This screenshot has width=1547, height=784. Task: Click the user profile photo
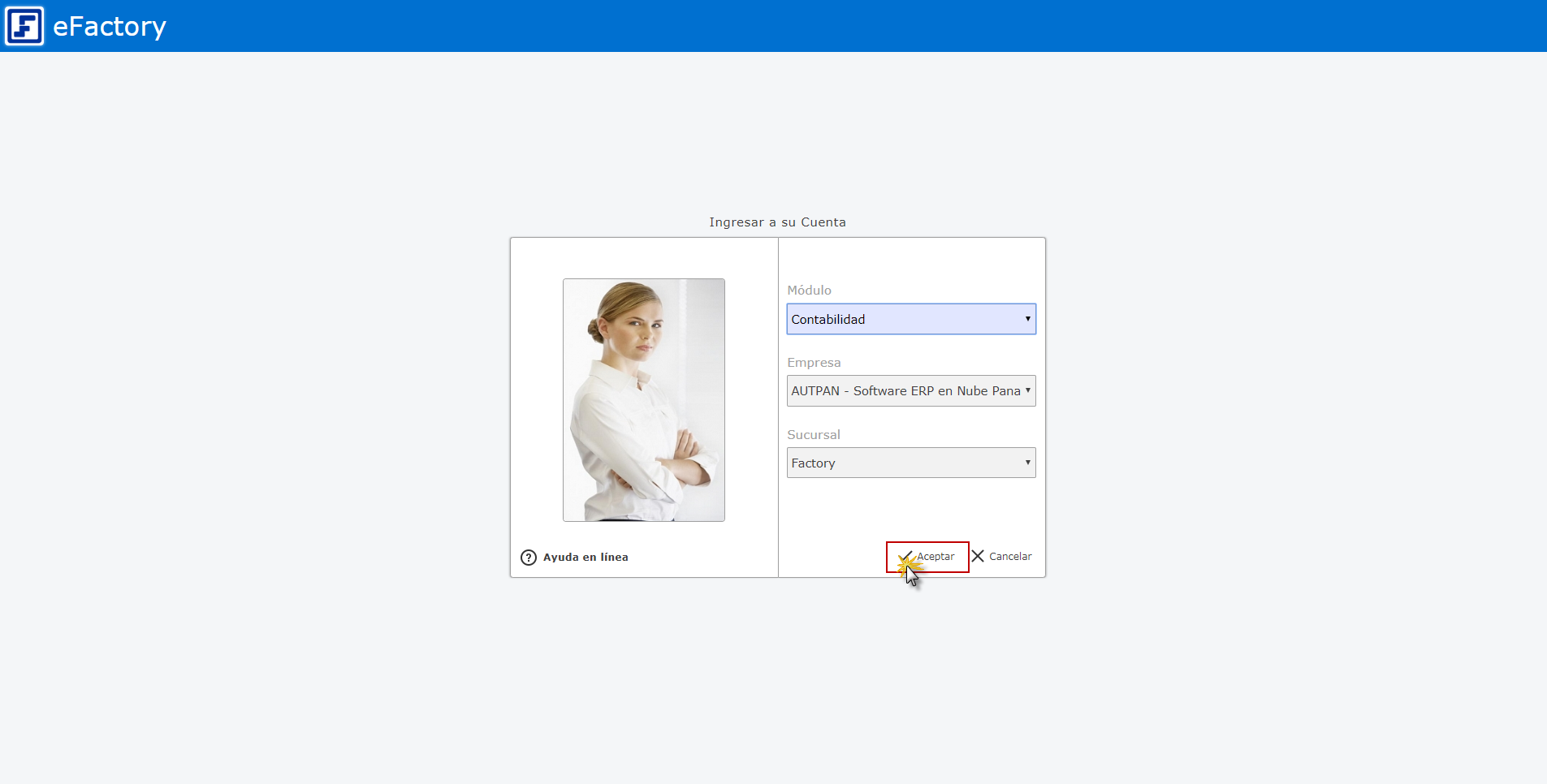643,400
